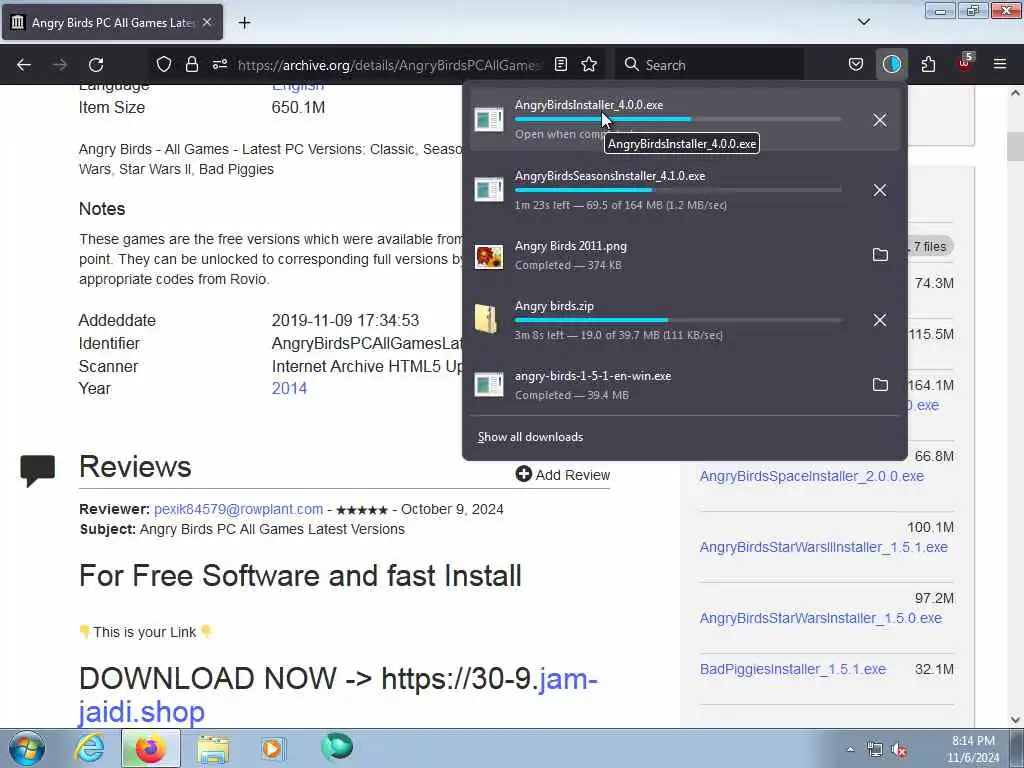Download AngryBirdsSpaceInstaller_2.0.0.exe
This screenshot has height=768, width=1024.
coord(812,476)
